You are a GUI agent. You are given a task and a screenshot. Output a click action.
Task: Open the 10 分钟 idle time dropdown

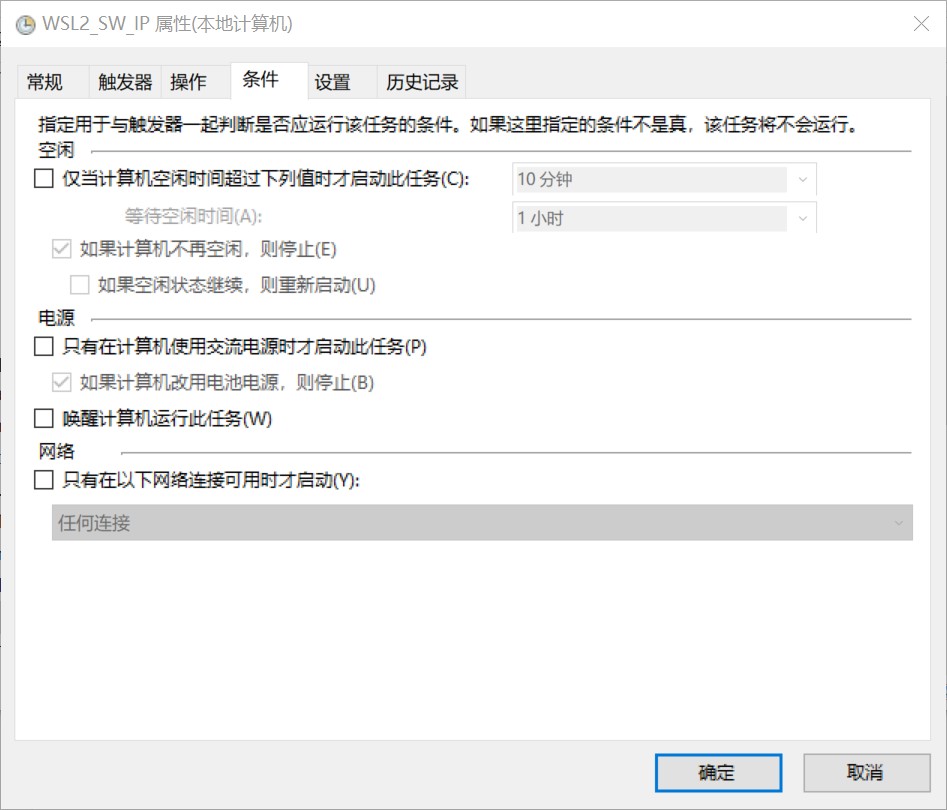coord(664,179)
